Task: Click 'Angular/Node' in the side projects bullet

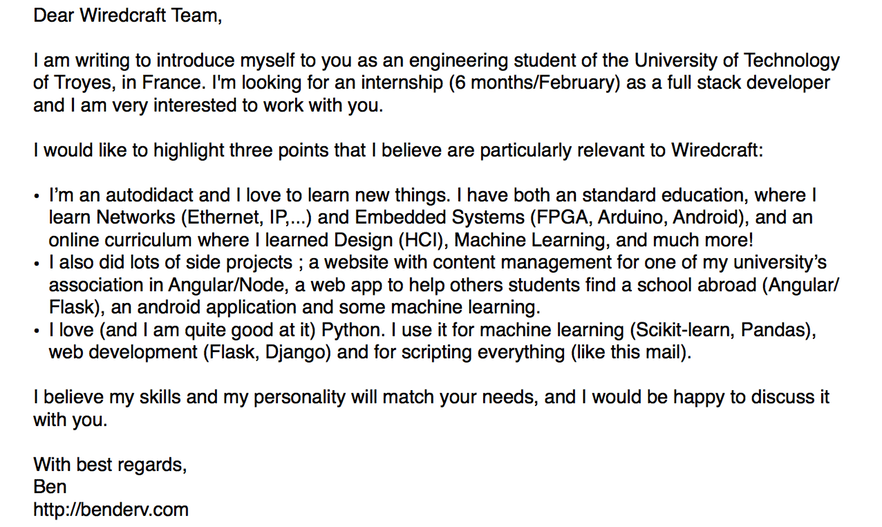Action: click(228, 285)
